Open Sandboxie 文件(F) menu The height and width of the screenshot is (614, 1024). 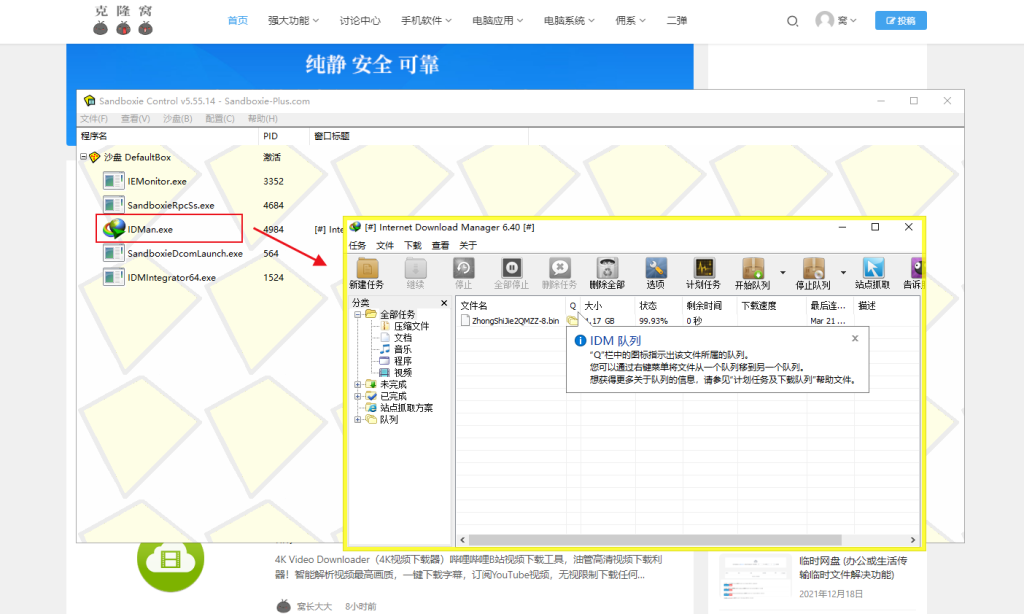pos(94,119)
